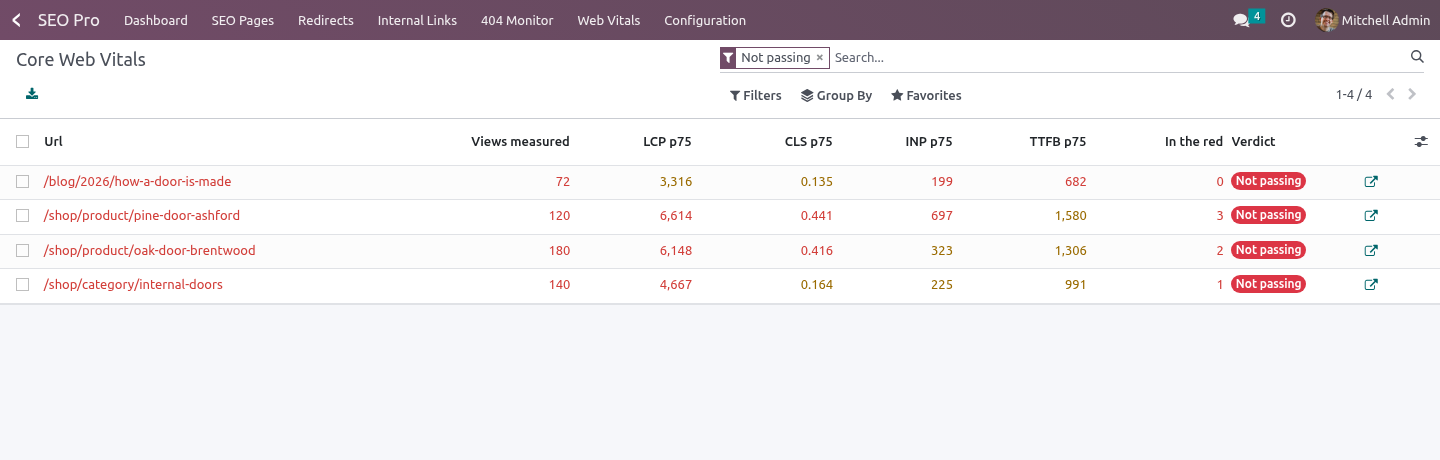Viewport: 1440px width, 460px height.
Task: Click the Core Web Vitals heading
Action: point(81,60)
